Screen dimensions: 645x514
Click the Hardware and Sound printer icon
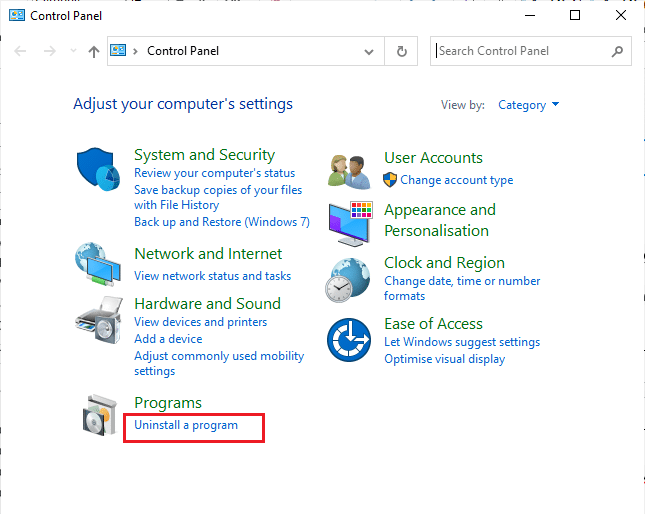(x=100, y=320)
